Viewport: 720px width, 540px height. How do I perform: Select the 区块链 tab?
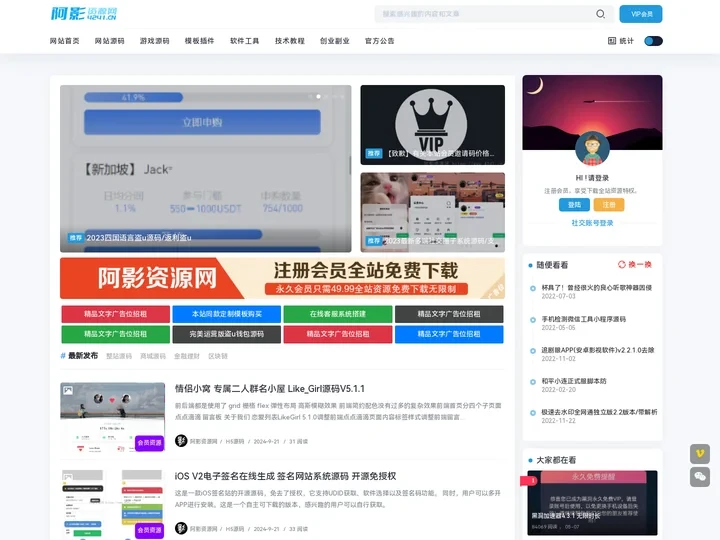point(218,356)
